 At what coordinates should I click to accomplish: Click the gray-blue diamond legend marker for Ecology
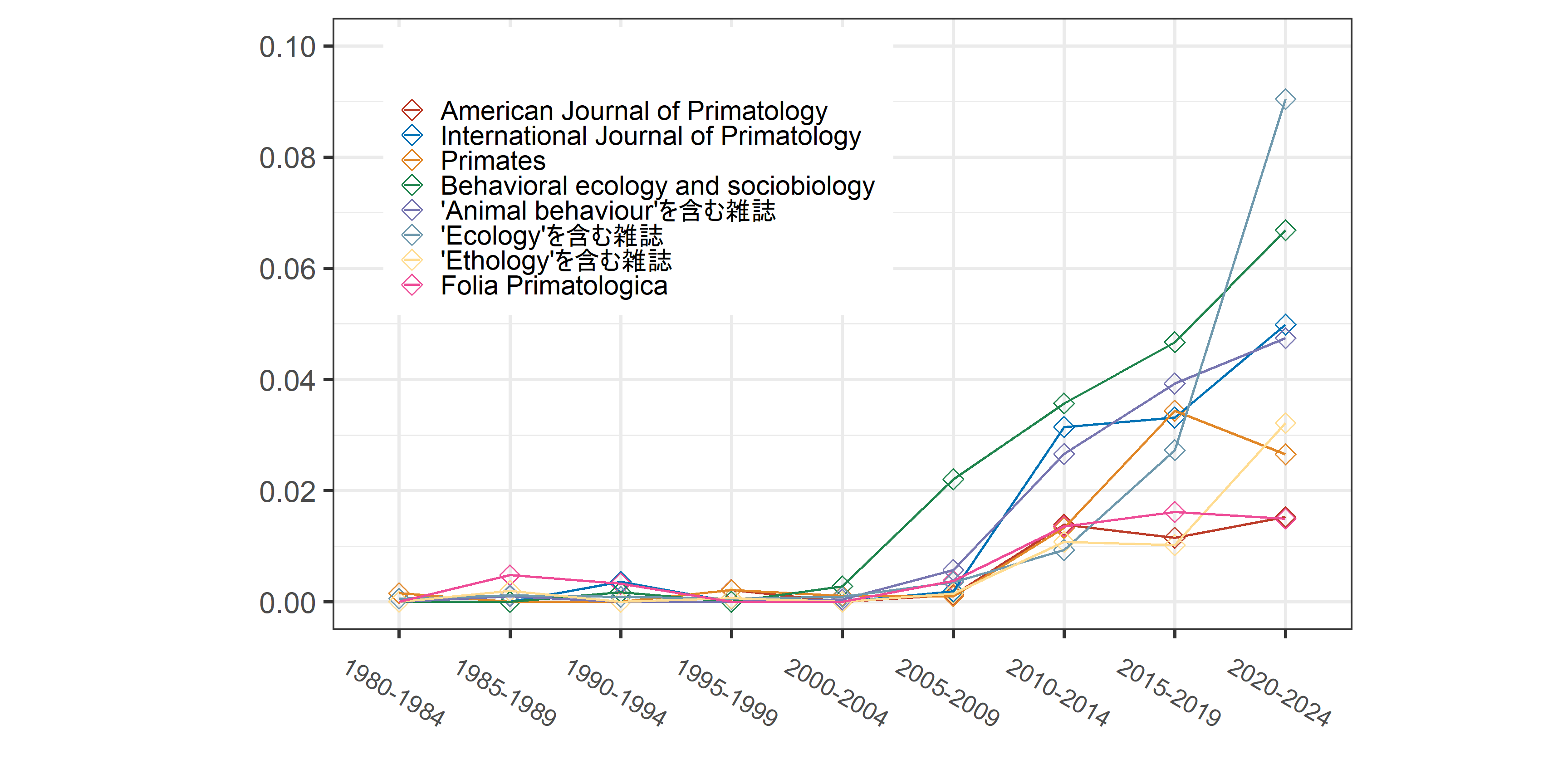[412, 235]
